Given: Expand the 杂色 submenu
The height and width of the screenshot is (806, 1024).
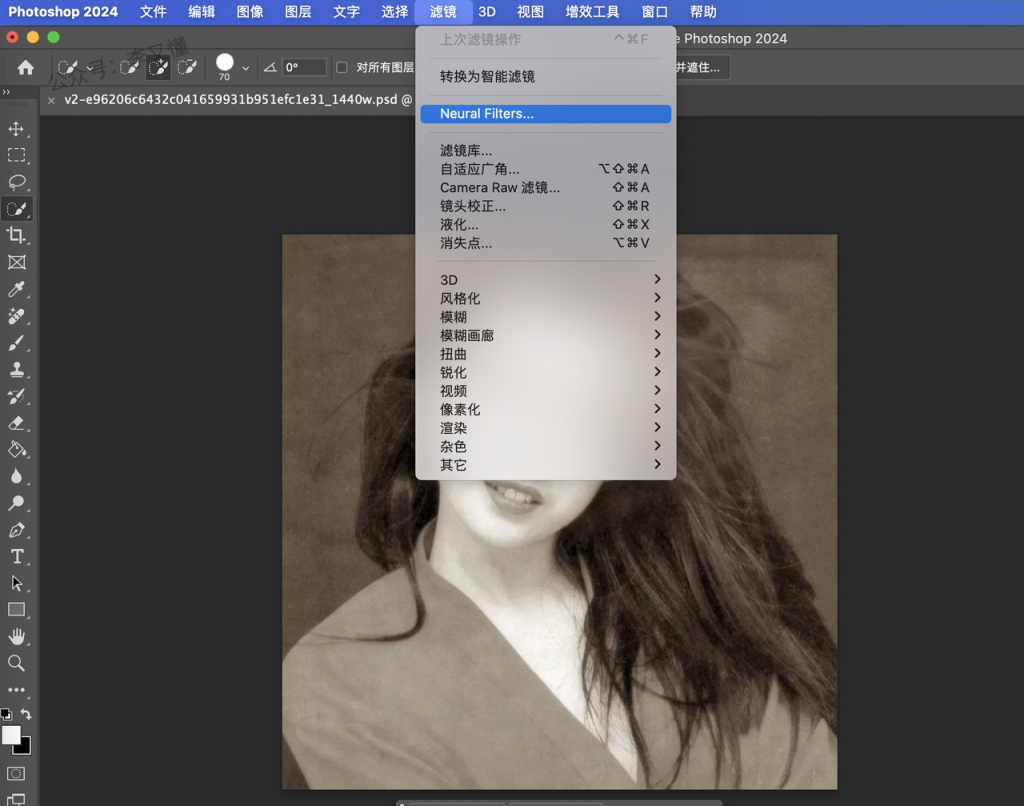Looking at the screenshot, I should pyautogui.click(x=545, y=447).
